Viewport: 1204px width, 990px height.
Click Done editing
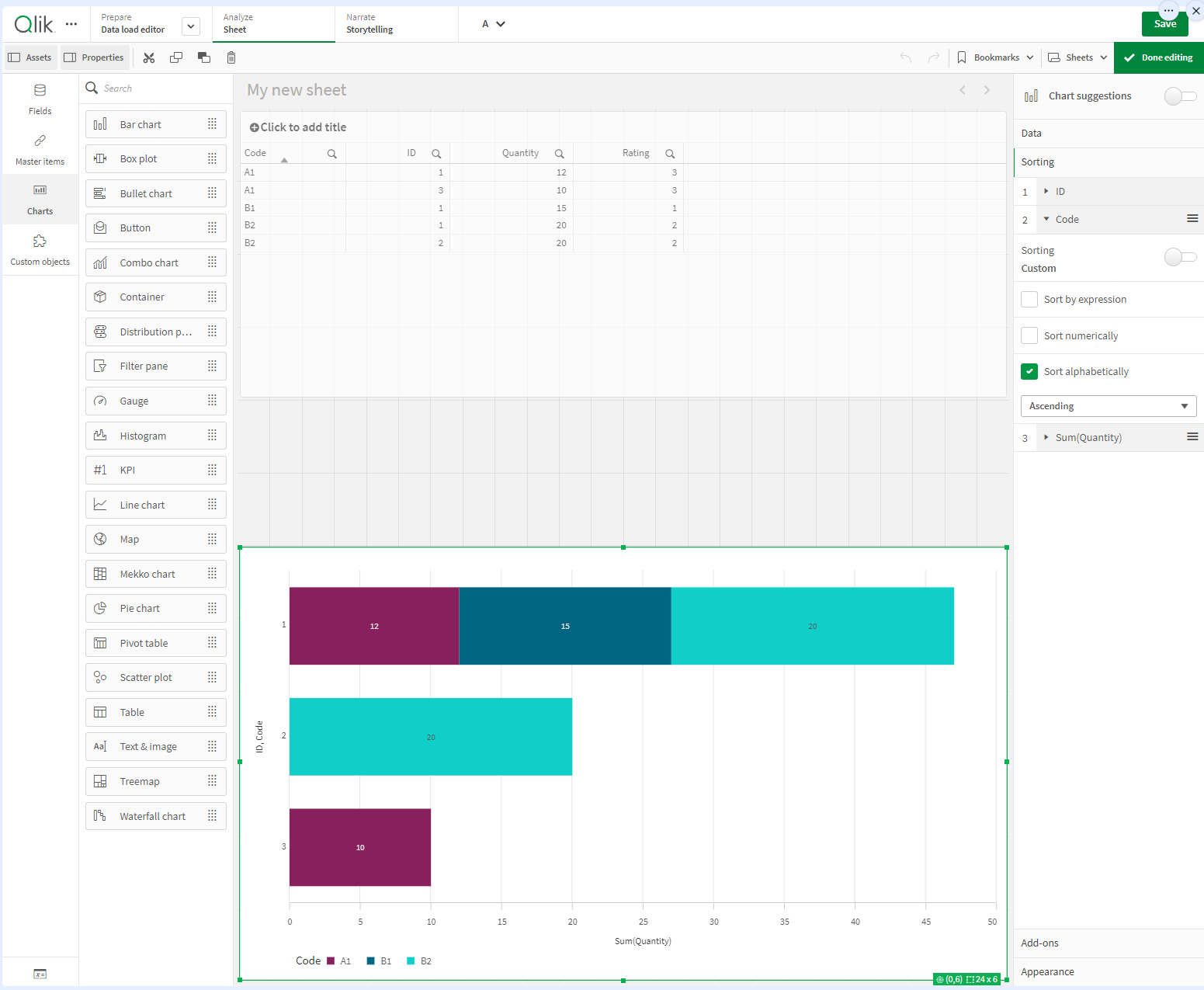[1158, 57]
